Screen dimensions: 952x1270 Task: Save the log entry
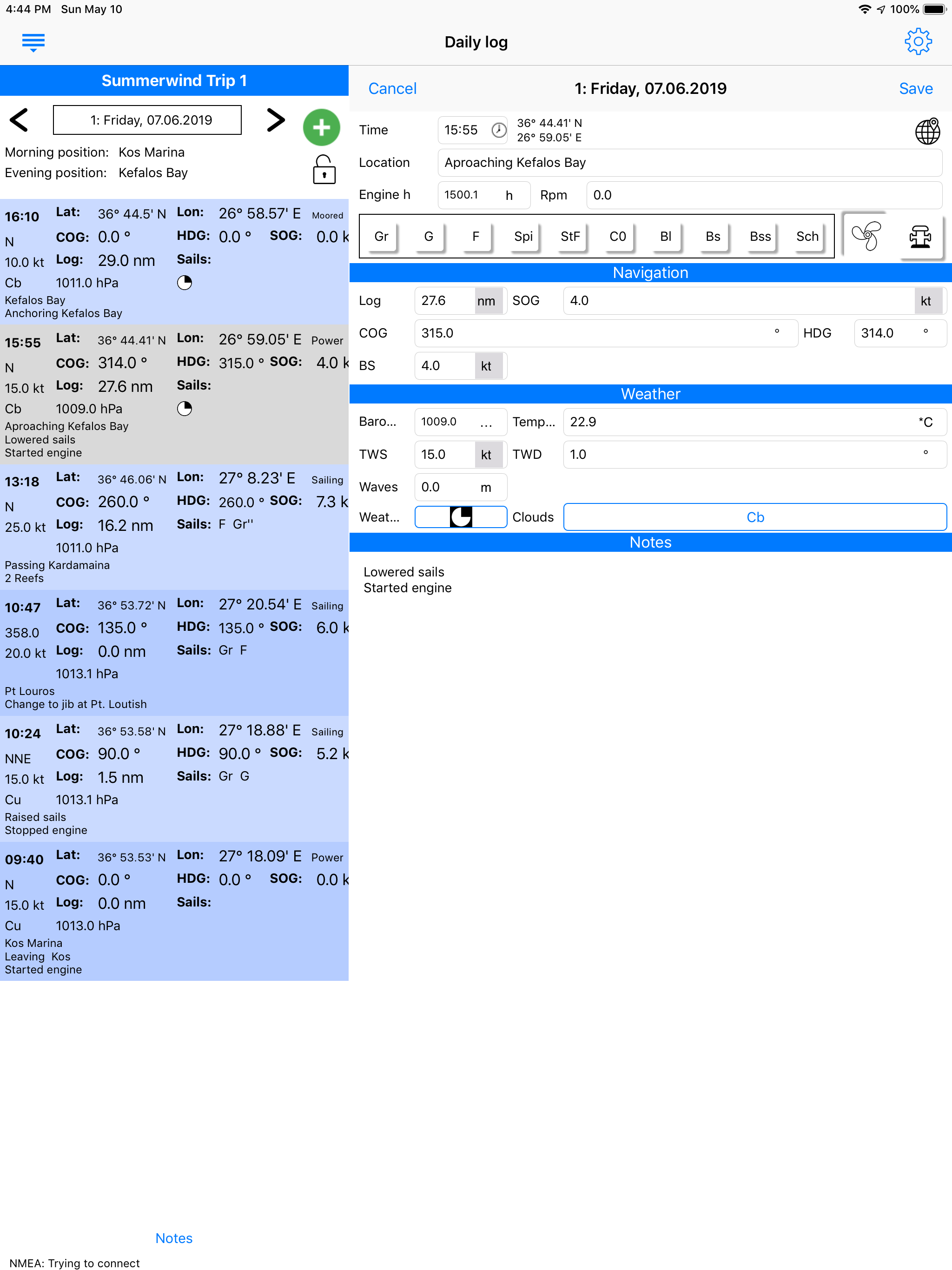915,88
